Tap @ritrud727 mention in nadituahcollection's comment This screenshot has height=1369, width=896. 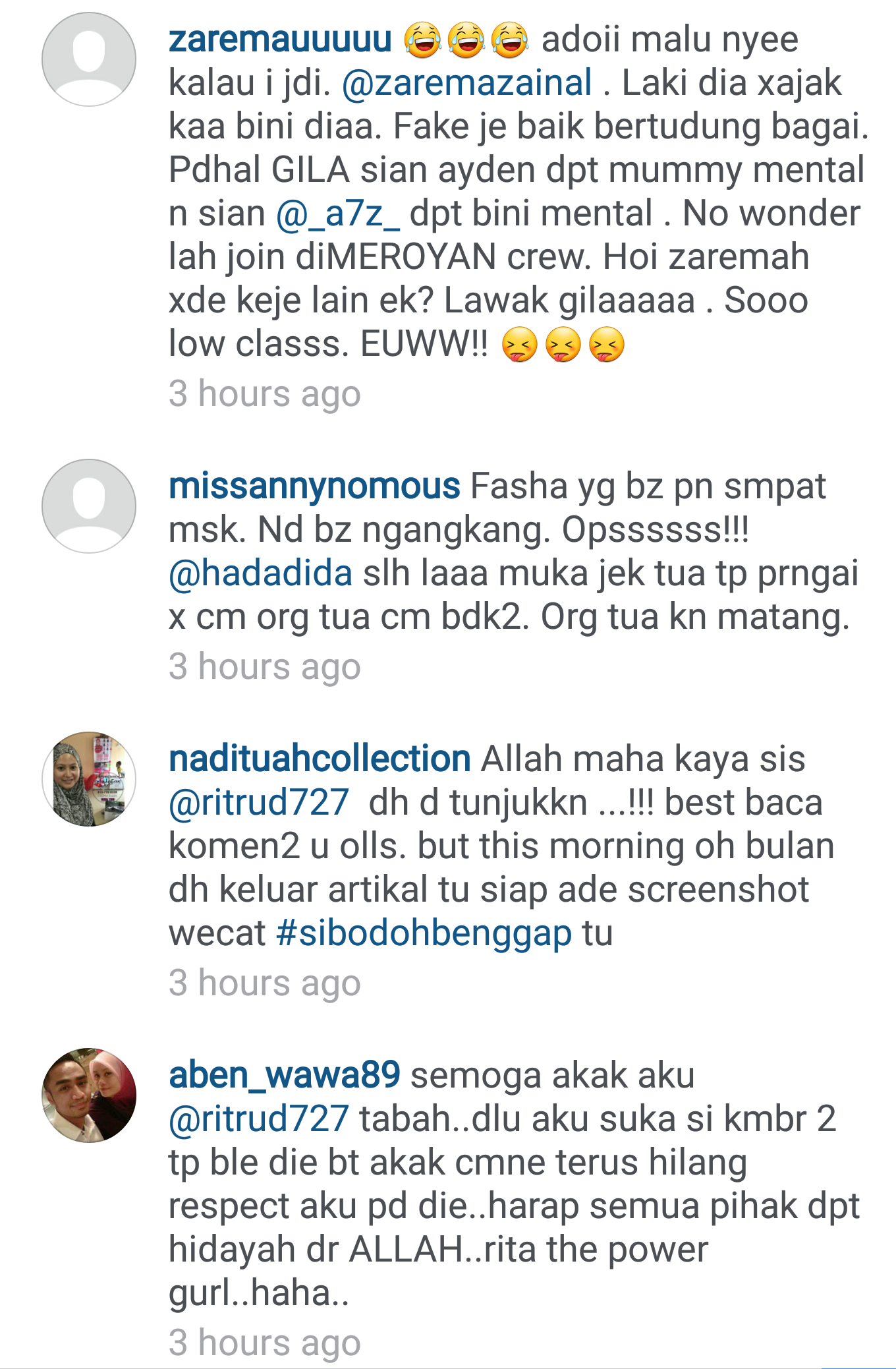point(259,803)
